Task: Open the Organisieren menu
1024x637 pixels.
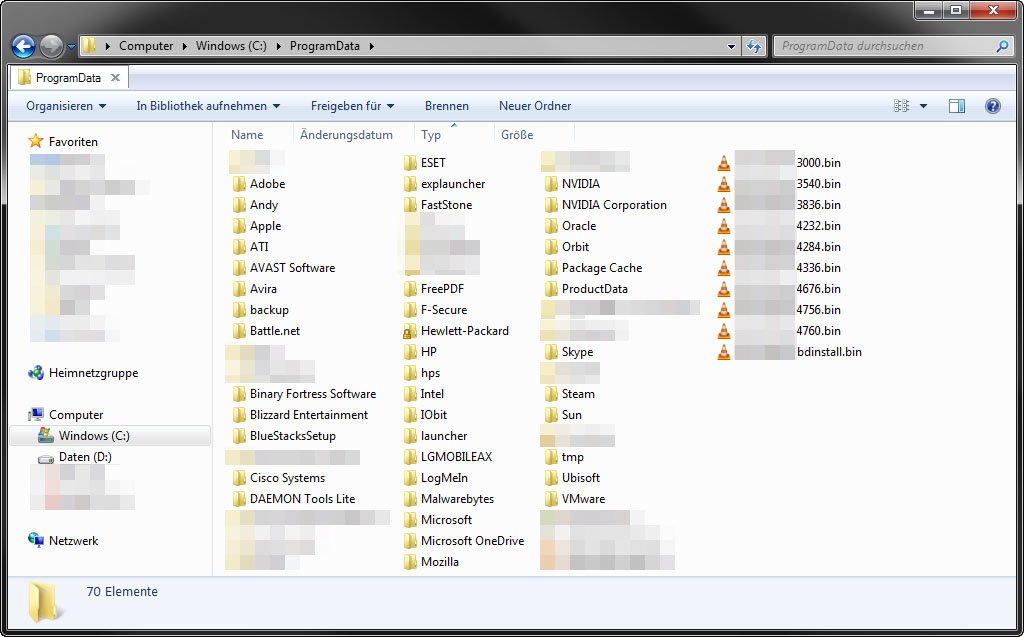Action: click(66, 106)
